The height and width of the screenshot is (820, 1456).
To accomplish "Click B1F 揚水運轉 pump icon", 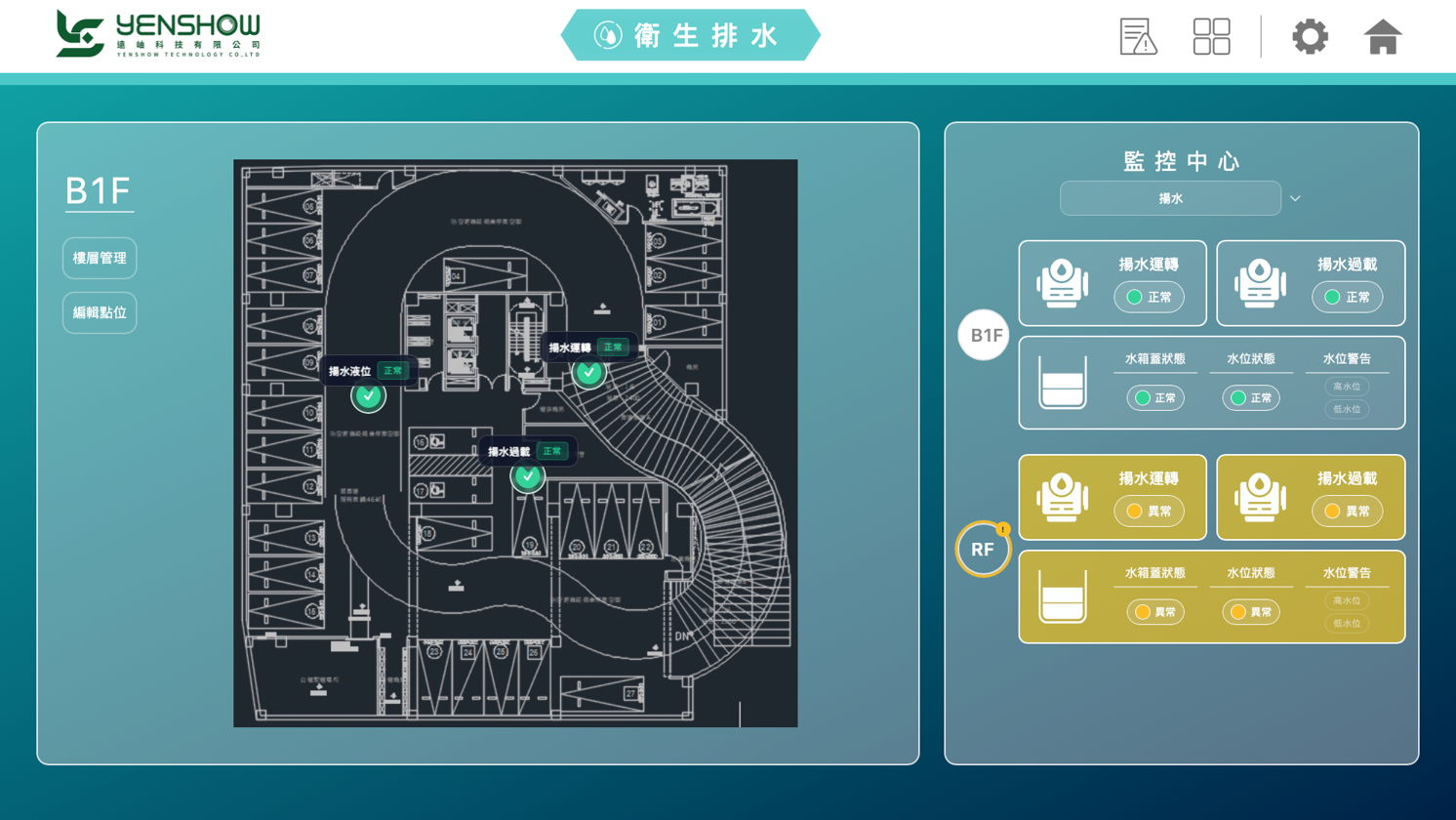I will [1062, 283].
